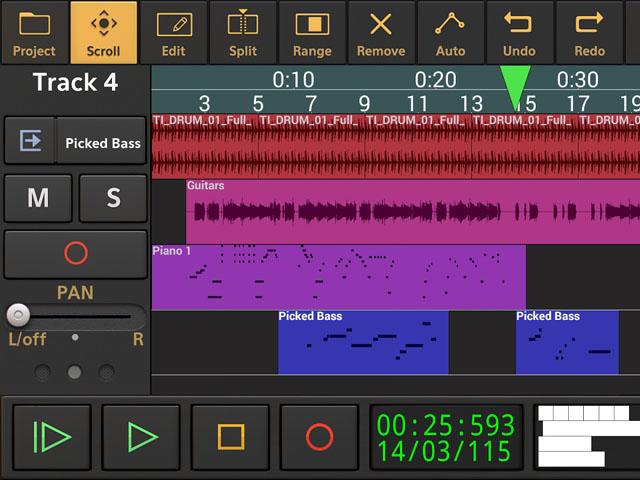The width and height of the screenshot is (640, 480).
Task: Select the Range tool
Action: (x=312, y=33)
